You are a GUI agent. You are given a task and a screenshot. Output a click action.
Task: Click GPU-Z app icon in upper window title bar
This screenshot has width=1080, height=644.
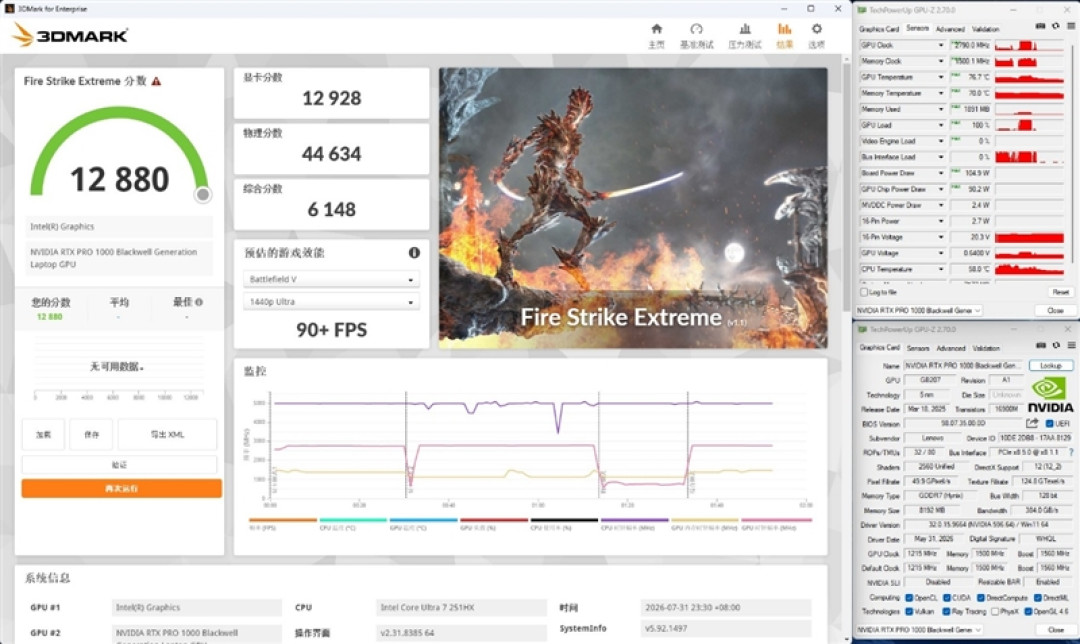tap(862, 10)
